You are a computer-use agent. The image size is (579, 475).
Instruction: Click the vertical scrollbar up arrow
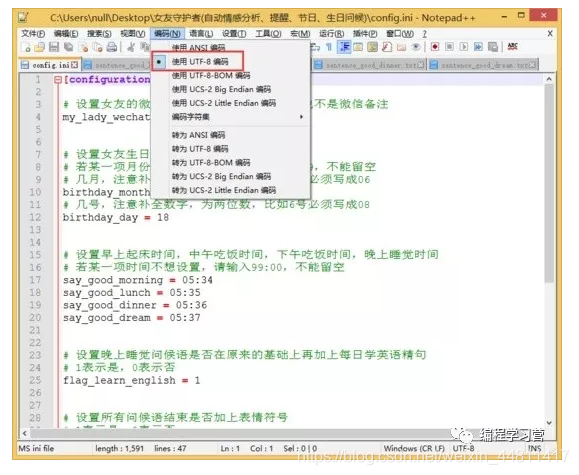549,79
